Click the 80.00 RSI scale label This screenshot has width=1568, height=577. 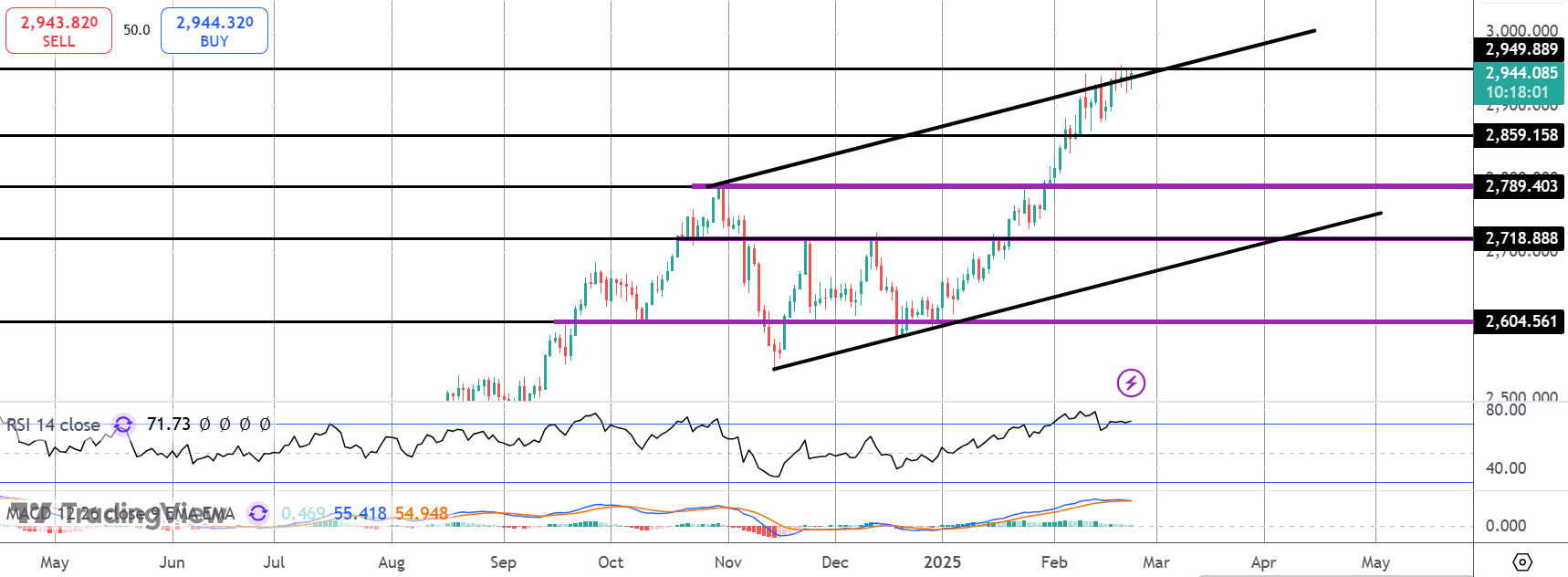coord(1506,410)
